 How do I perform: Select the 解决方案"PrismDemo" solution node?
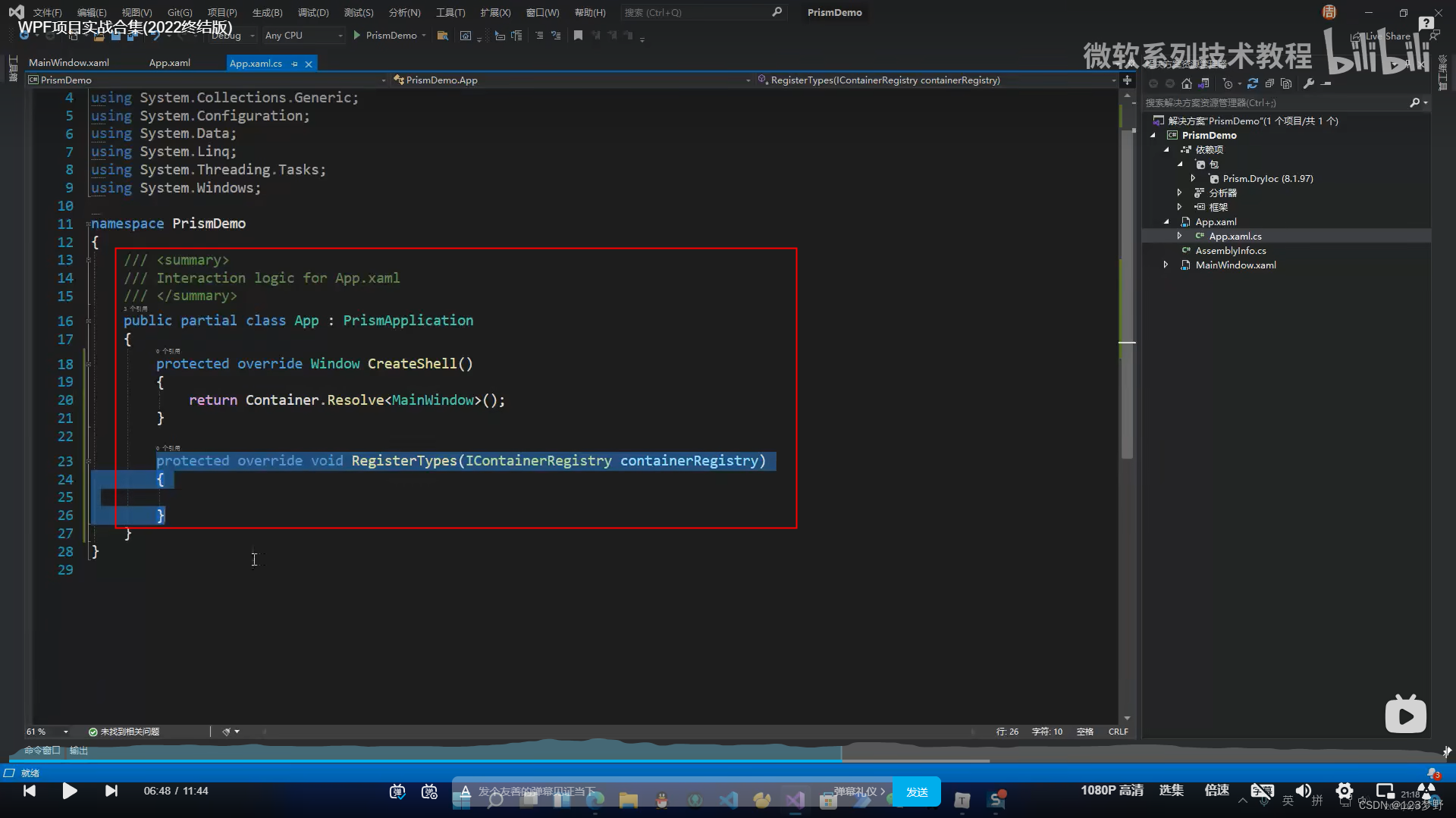coord(1245,121)
